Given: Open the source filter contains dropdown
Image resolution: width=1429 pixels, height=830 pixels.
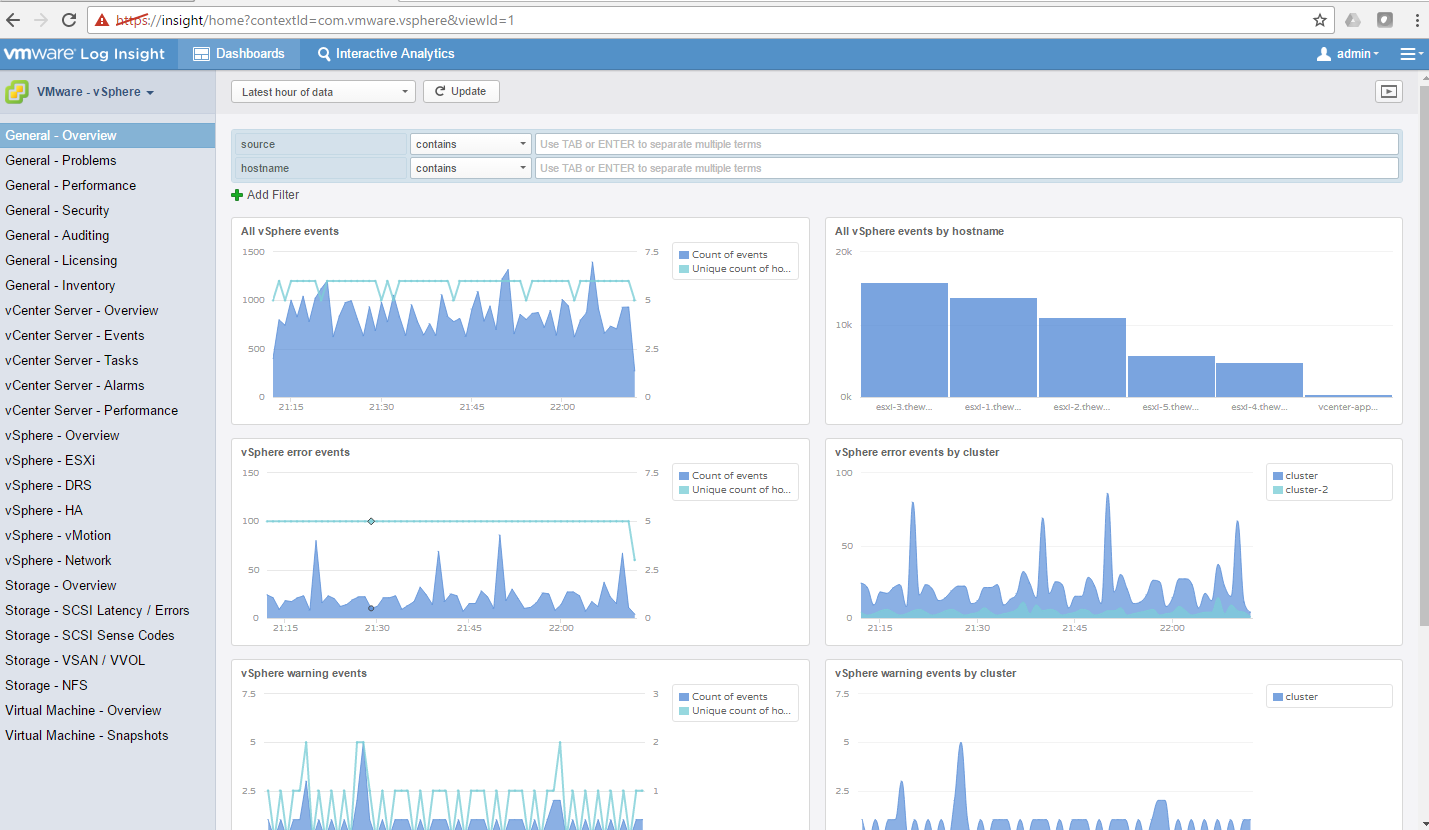Looking at the screenshot, I should pyautogui.click(x=470, y=144).
